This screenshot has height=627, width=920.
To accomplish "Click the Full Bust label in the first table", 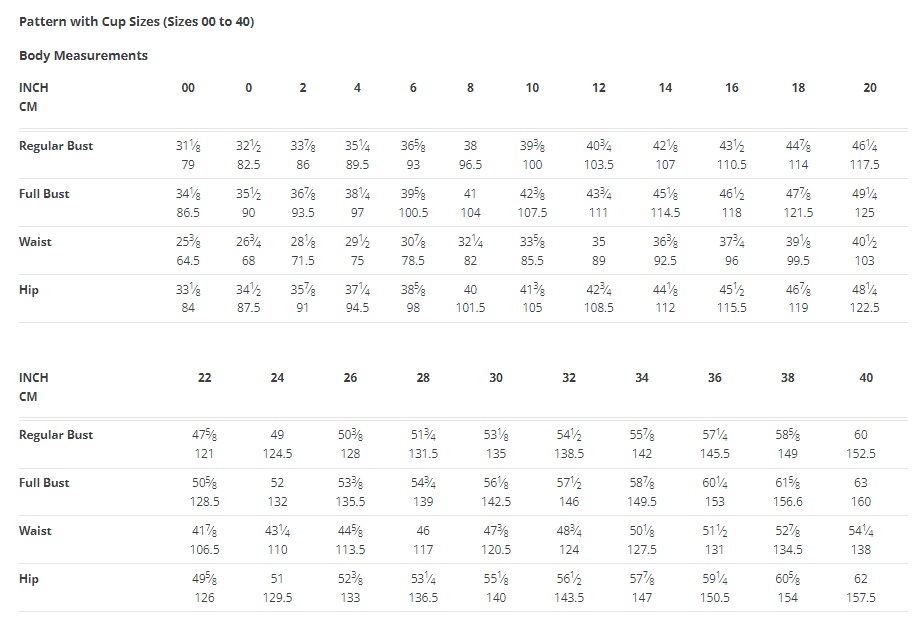I will click(x=44, y=194).
